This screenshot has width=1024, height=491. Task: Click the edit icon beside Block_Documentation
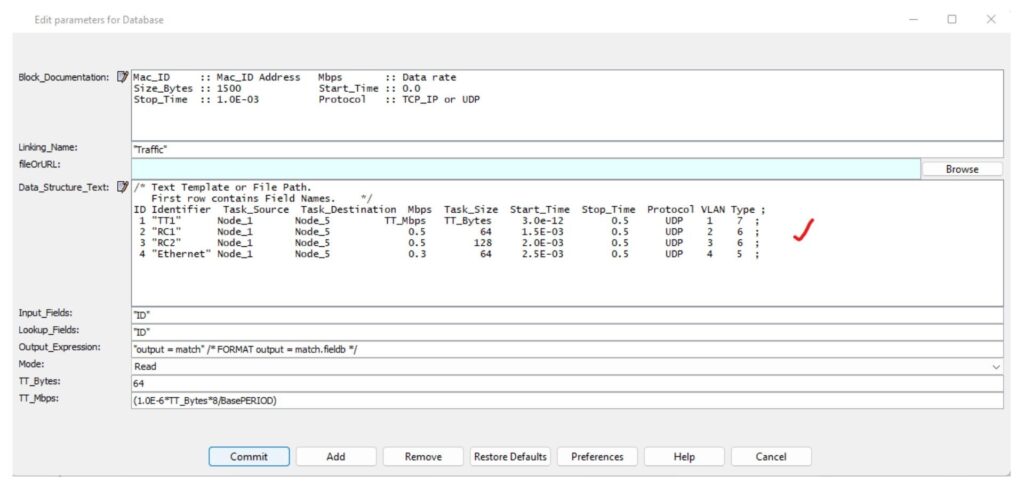[x=123, y=77]
